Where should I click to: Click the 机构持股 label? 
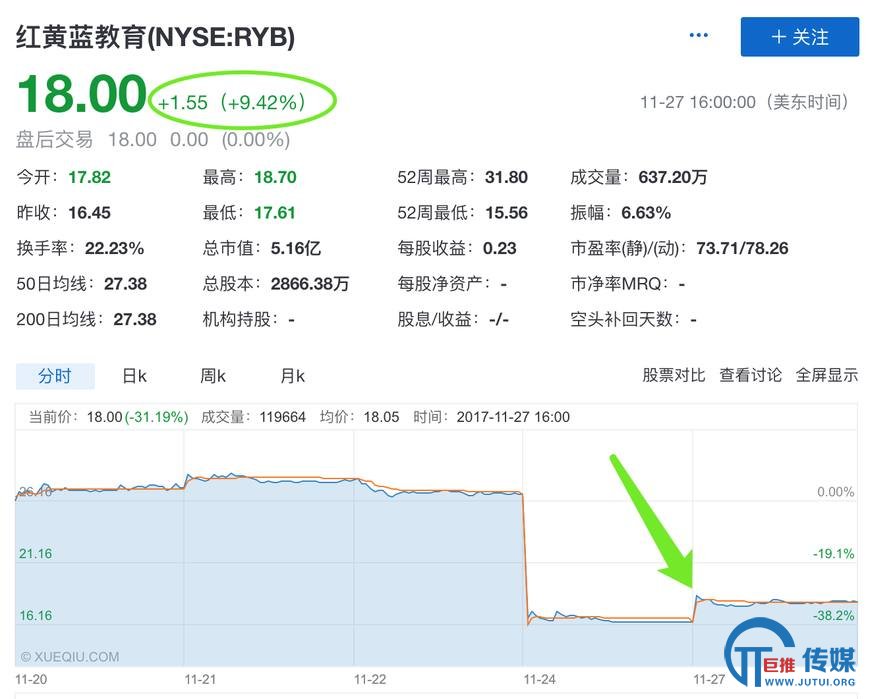point(240,320)
